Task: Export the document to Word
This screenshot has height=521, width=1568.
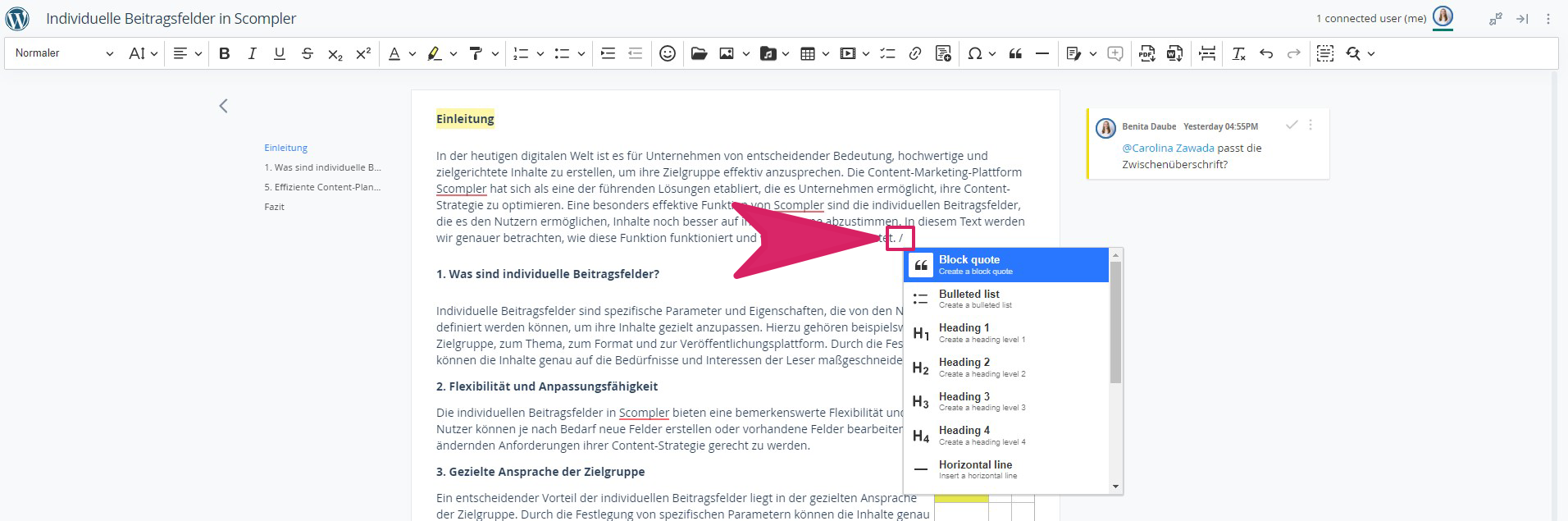Action: click(1174, 53)
